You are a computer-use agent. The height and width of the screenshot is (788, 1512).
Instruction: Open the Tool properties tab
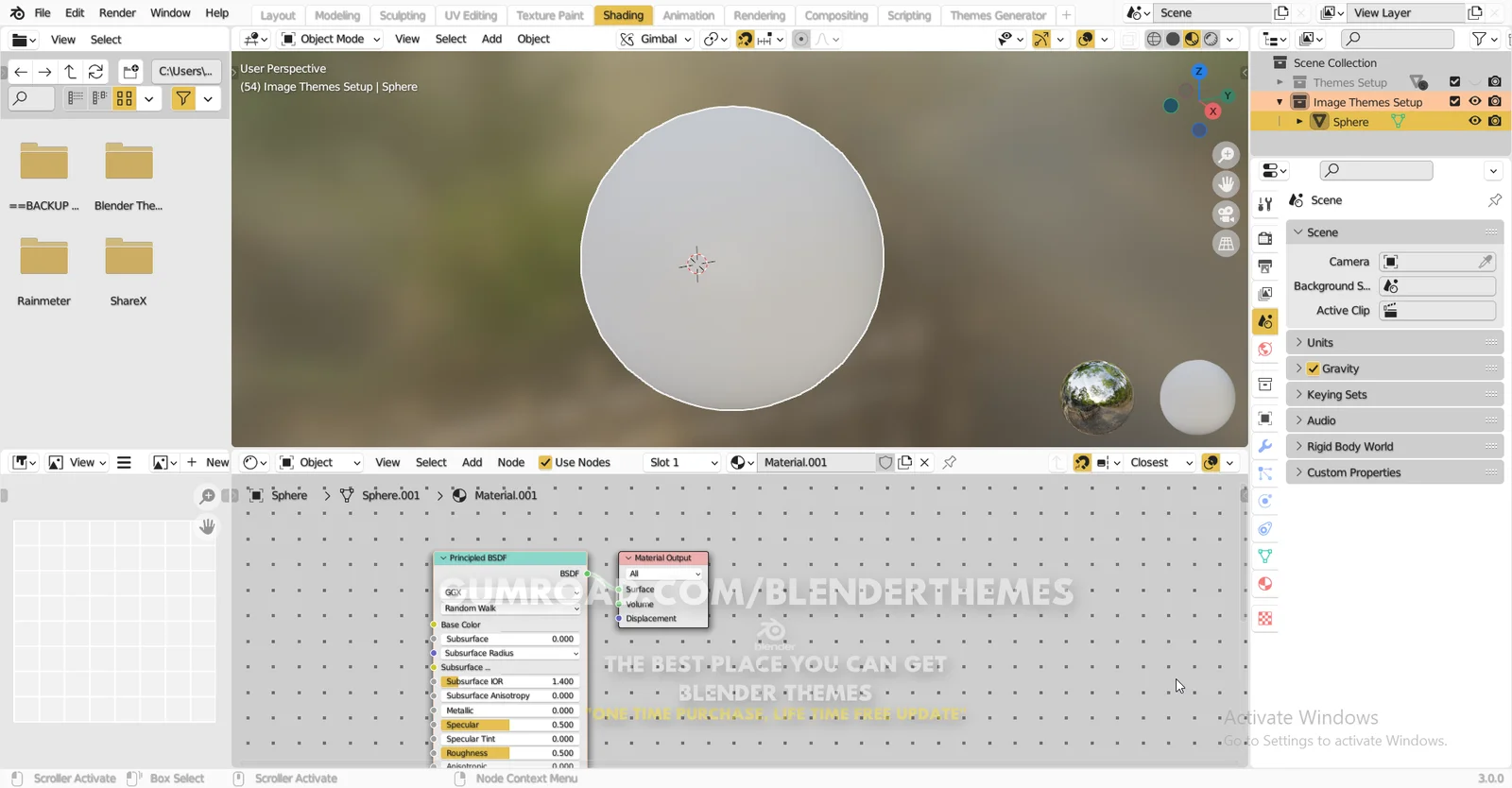coord(1265,203)
